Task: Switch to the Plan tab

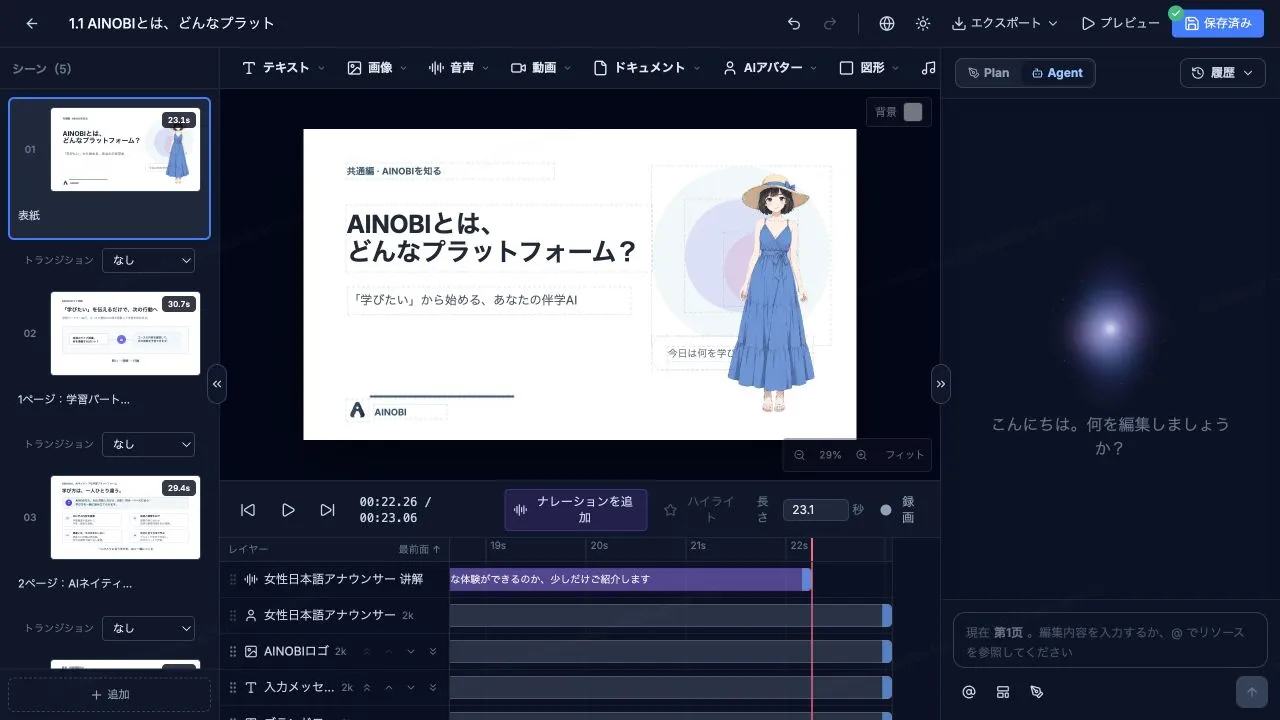Action: [x=989, y=73]
